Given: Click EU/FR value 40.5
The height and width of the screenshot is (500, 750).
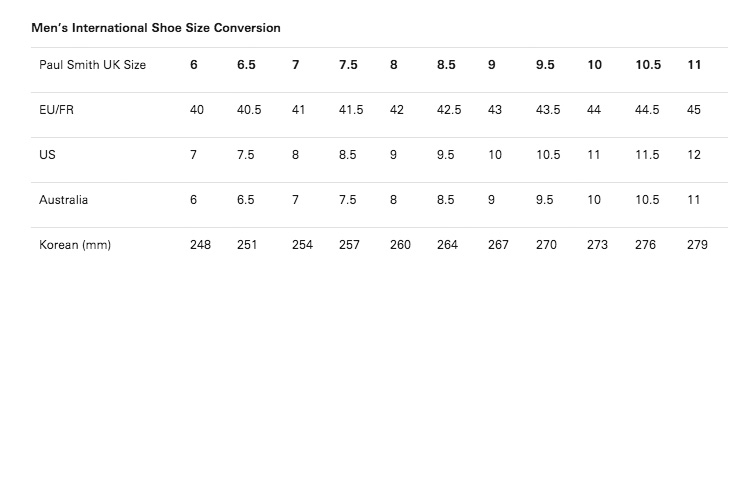Looking at the screenshot, I should [x=249, y=110].
